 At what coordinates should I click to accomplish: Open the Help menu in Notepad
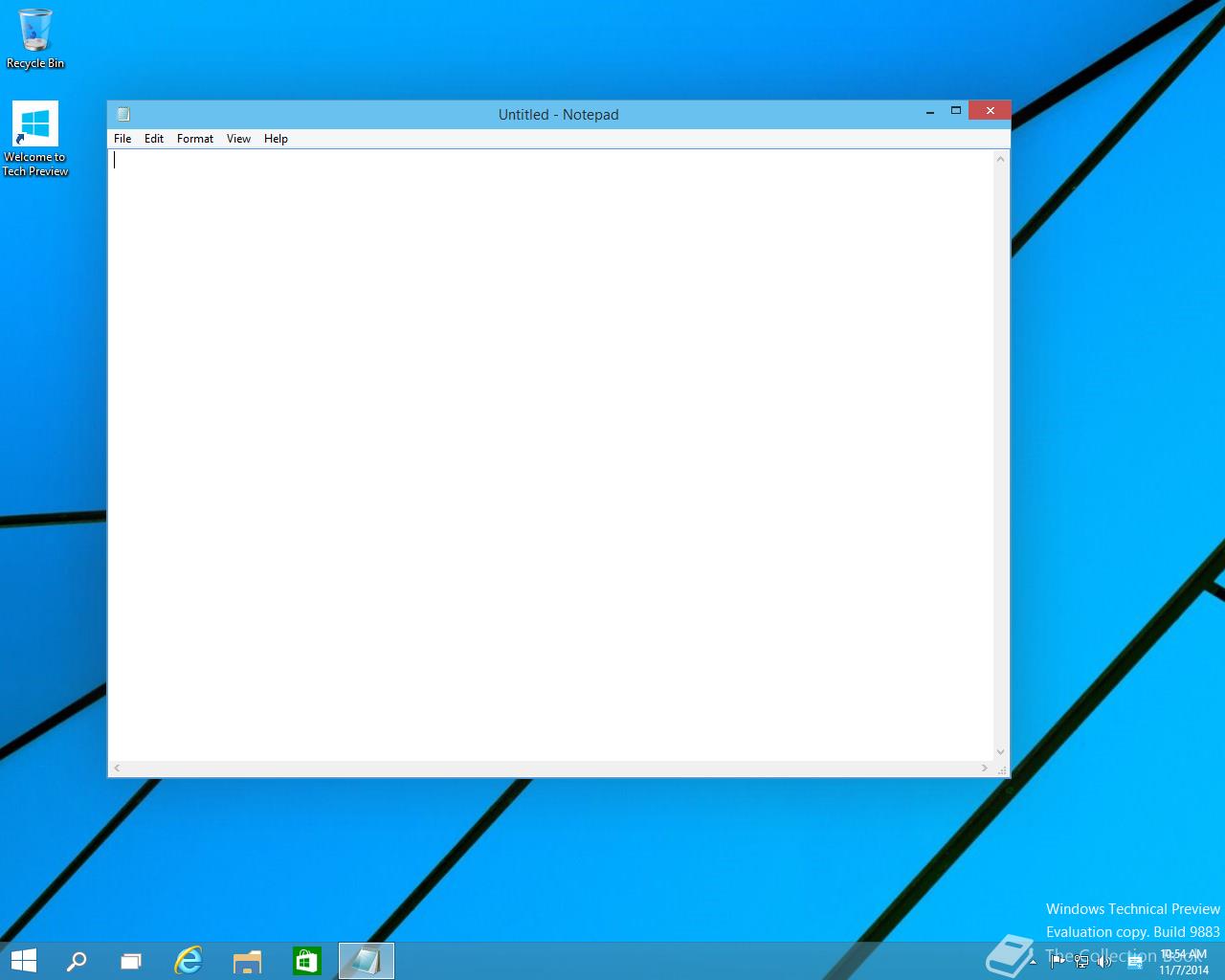click(276, 139)
